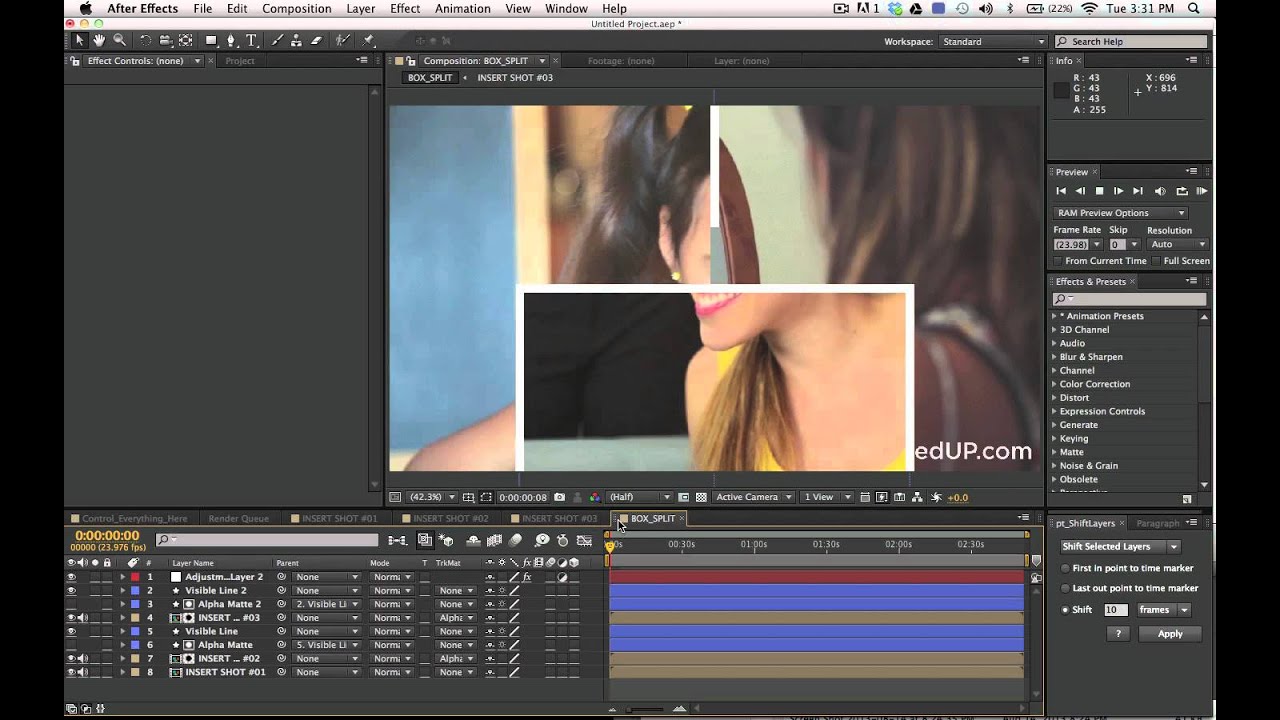Open the RAM Preview Options dropdown
Screen dimensions: 1280x720
pyautogui.click(x=1120, y=213)
